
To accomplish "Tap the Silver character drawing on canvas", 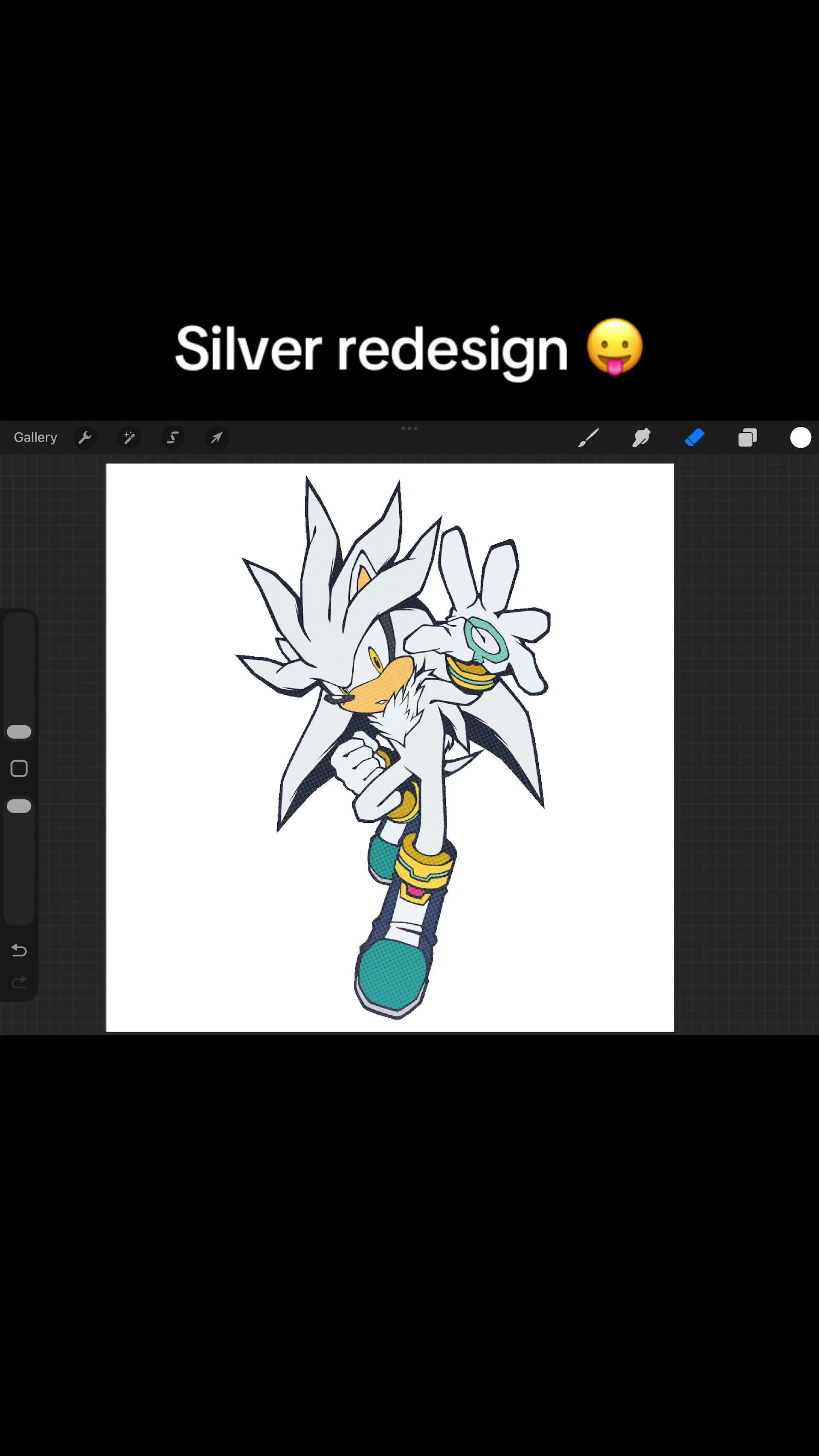I will tap(392, 747).
